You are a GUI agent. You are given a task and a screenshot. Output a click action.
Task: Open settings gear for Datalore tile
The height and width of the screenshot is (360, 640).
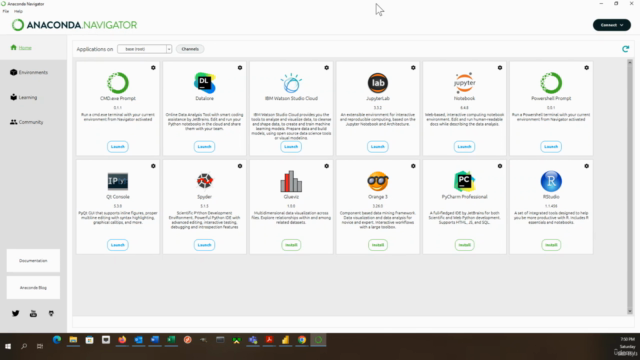pyautogui.click(x=240, y=68)
